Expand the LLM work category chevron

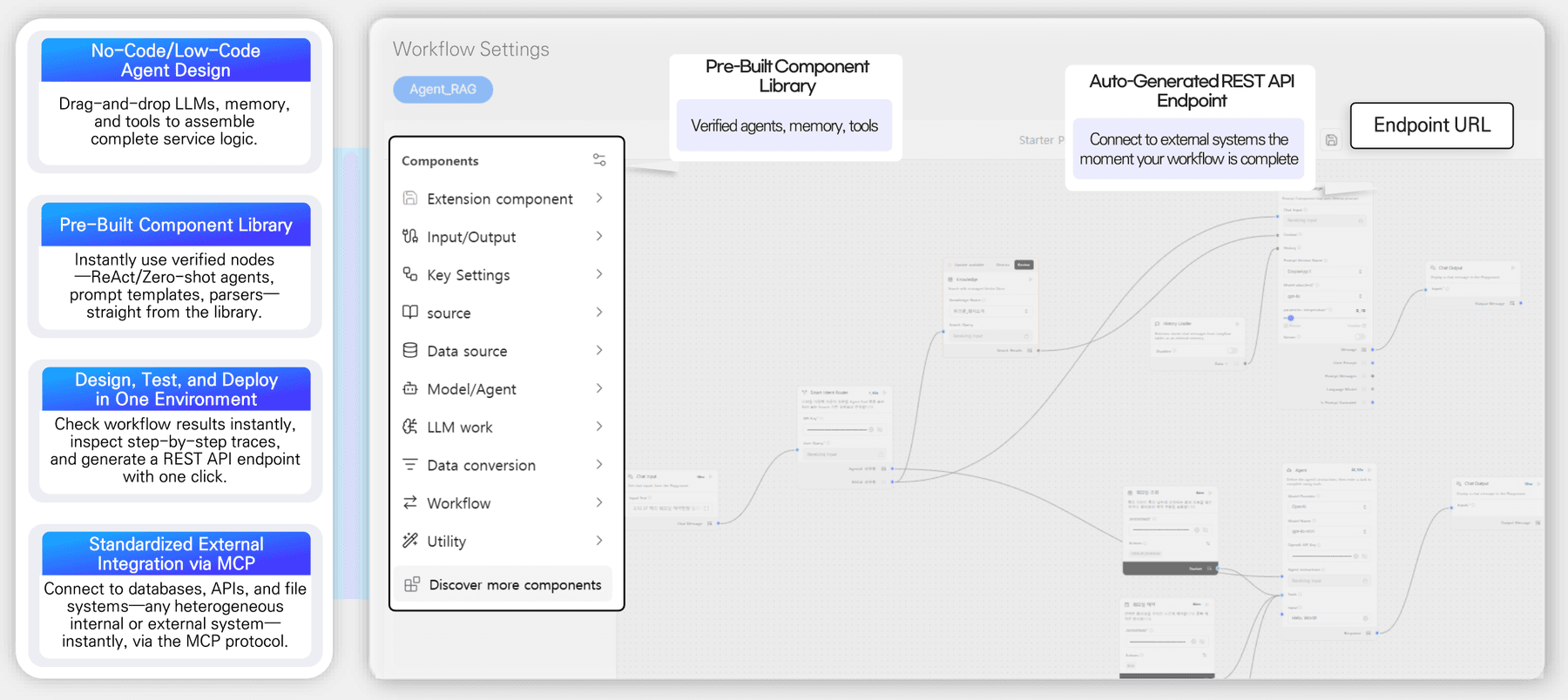click(599, 427)
